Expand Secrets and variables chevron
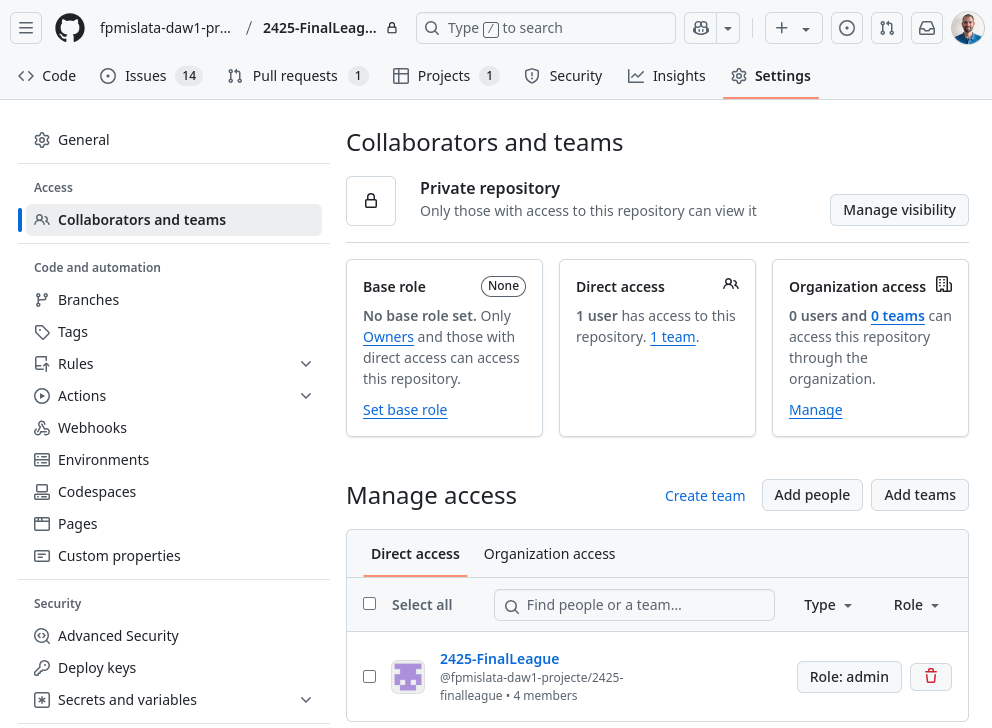992x728 pixels. pyautogui.click(x=306, y=700)
